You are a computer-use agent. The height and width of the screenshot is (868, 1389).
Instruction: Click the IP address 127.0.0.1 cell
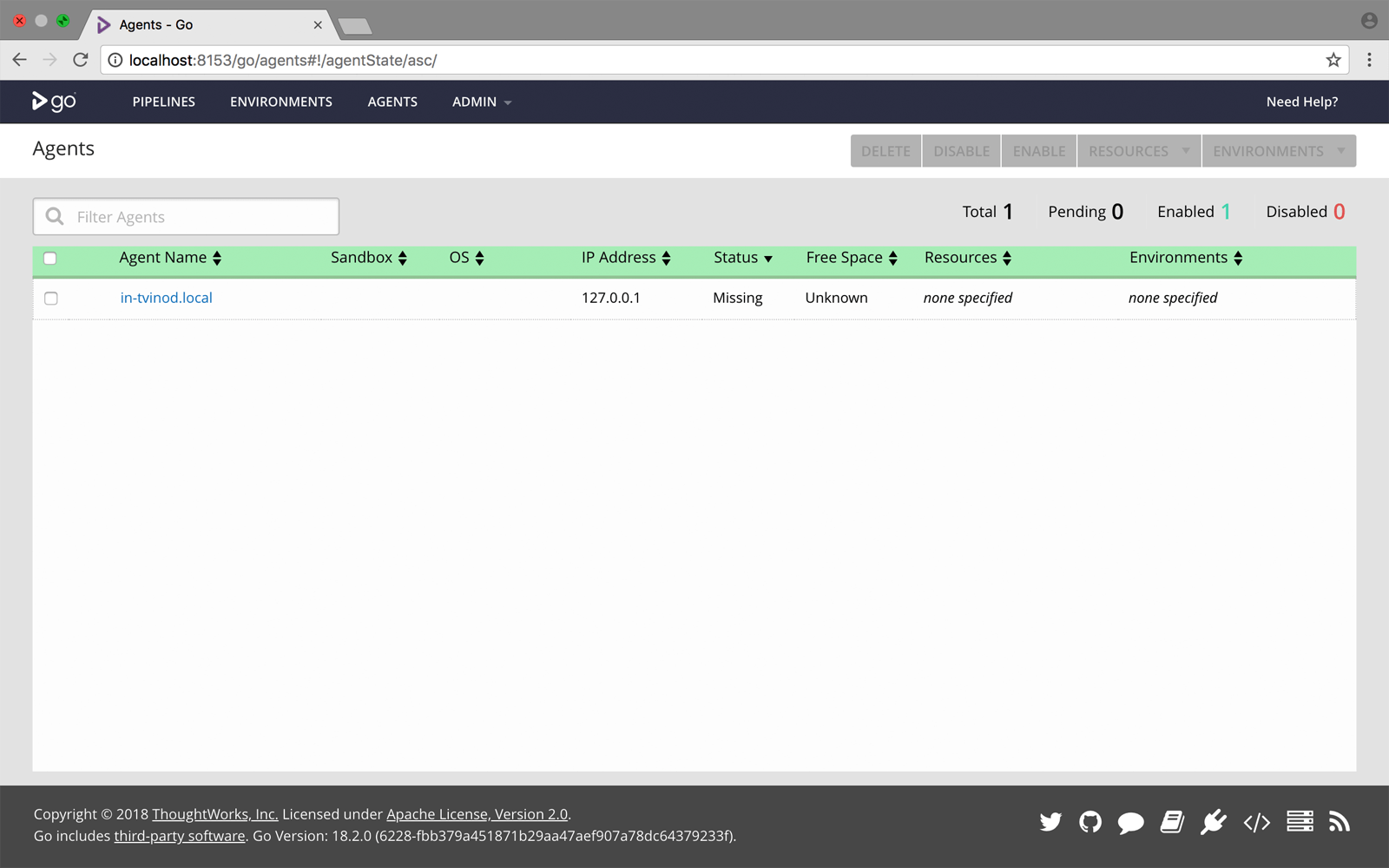[x=611, y=298]
